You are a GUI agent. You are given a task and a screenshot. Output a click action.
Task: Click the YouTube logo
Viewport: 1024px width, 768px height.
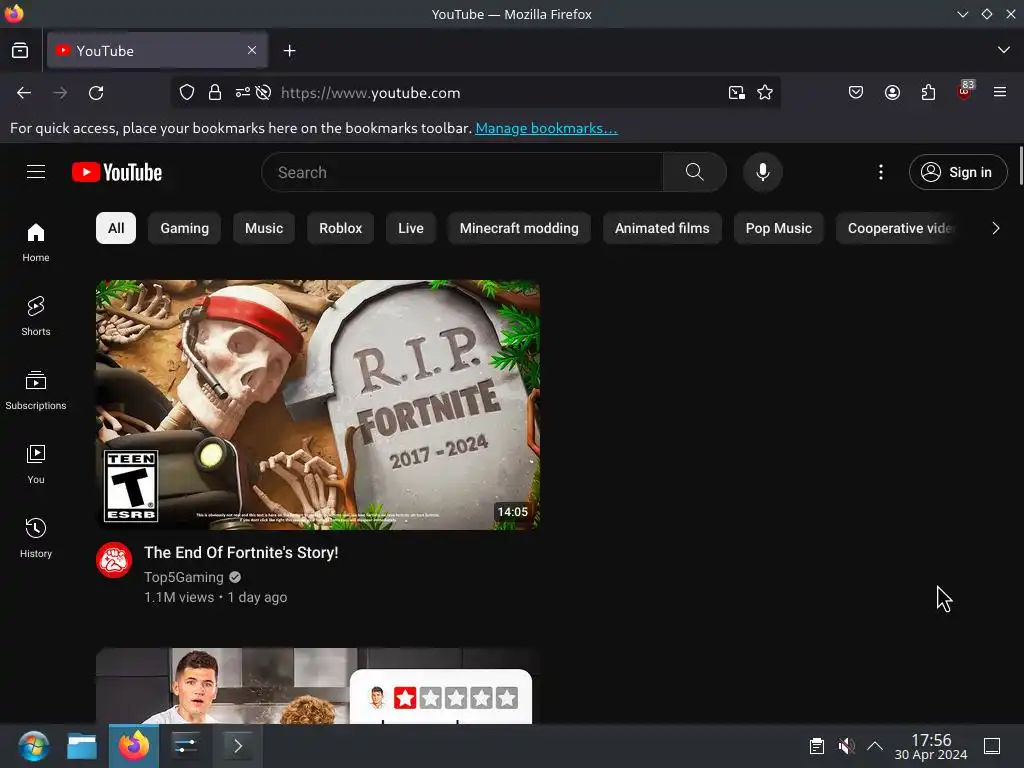(x=117, y=172)
